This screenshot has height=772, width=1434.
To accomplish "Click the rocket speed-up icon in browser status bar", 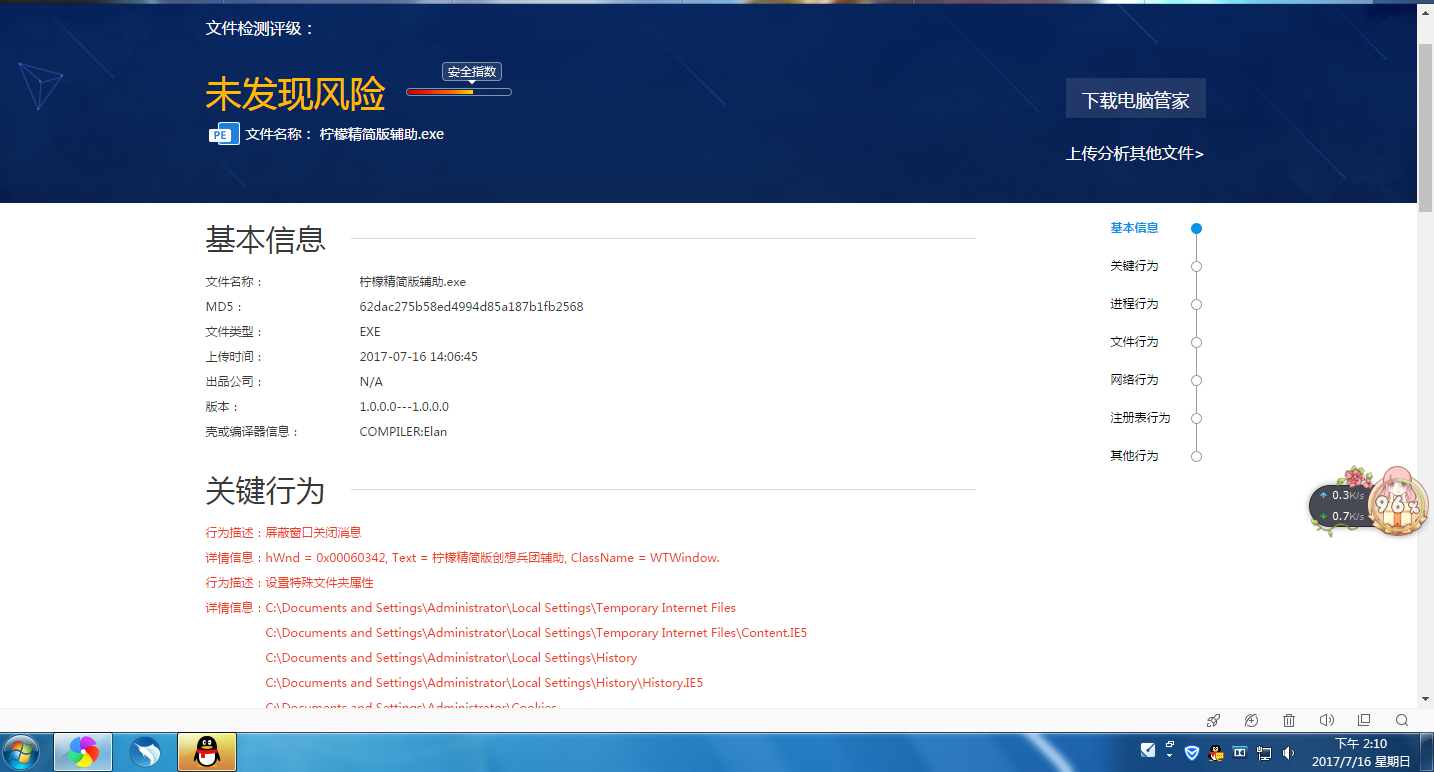I will pyautogui.click(x=1213, y=720).
